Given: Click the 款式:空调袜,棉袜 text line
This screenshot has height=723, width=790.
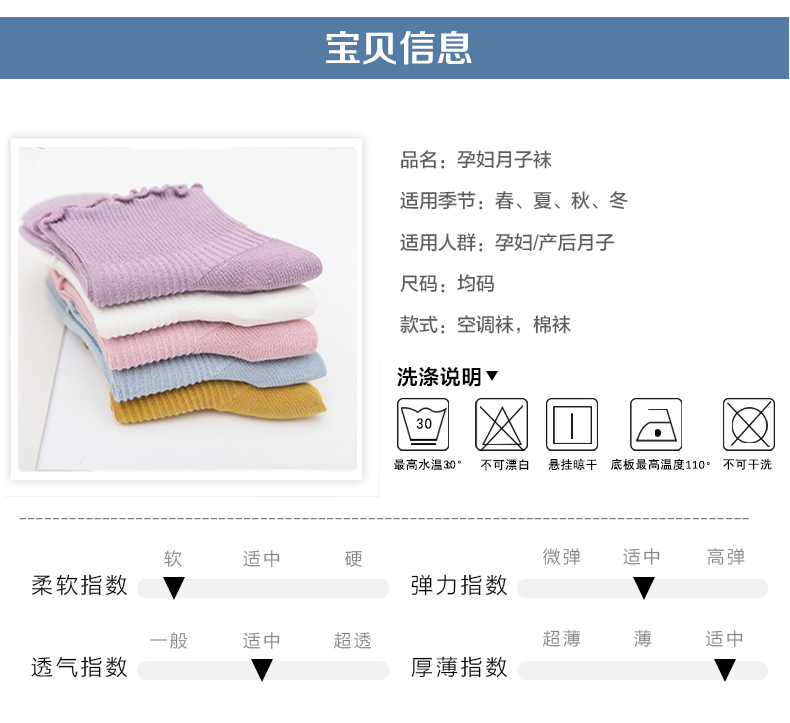Looking at the screenshot, I should pos(485,325).
